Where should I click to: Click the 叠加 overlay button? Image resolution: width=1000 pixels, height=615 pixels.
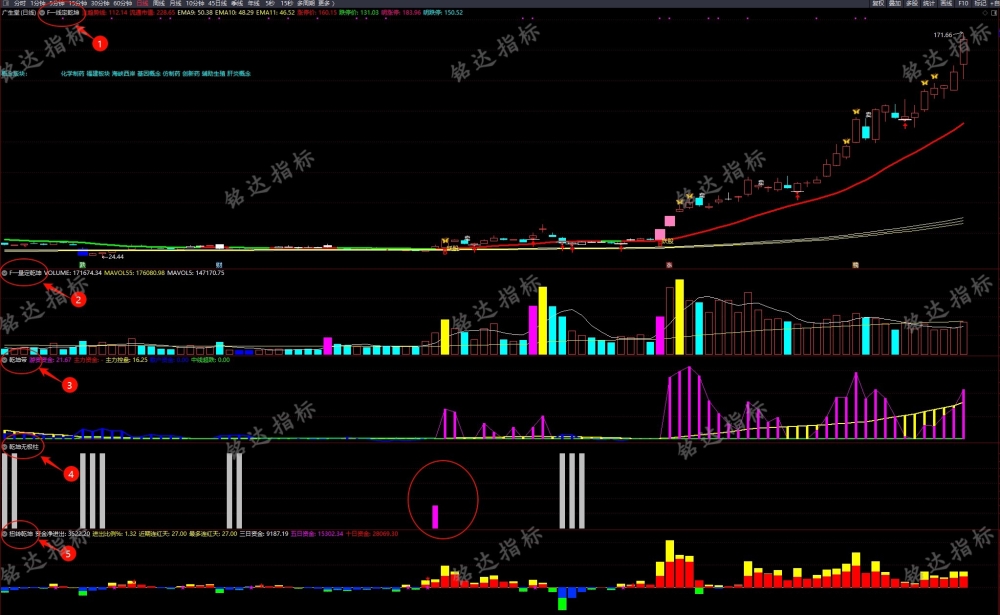pyautogui.click(x=895, y=3)
